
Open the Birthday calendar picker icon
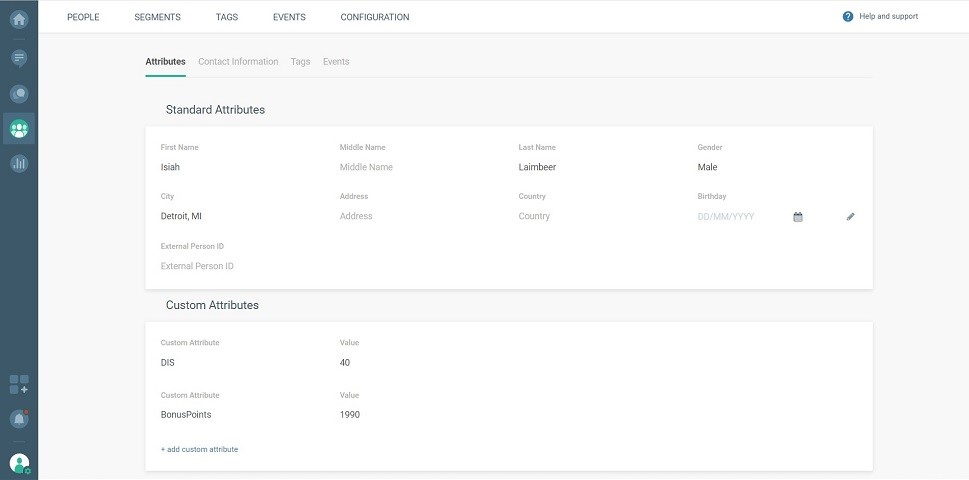(798, 217)
